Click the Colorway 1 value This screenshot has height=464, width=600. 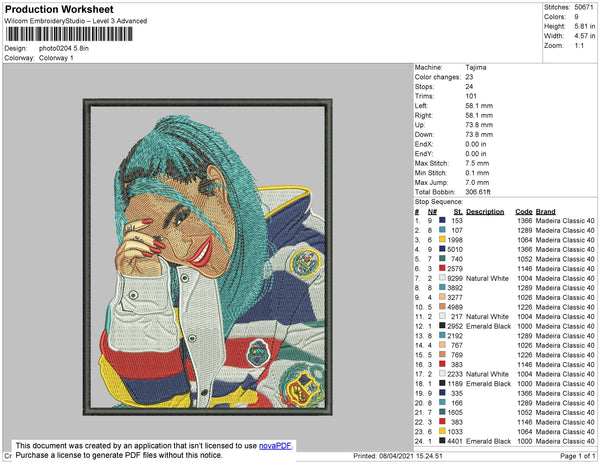[x=57, y=58]
